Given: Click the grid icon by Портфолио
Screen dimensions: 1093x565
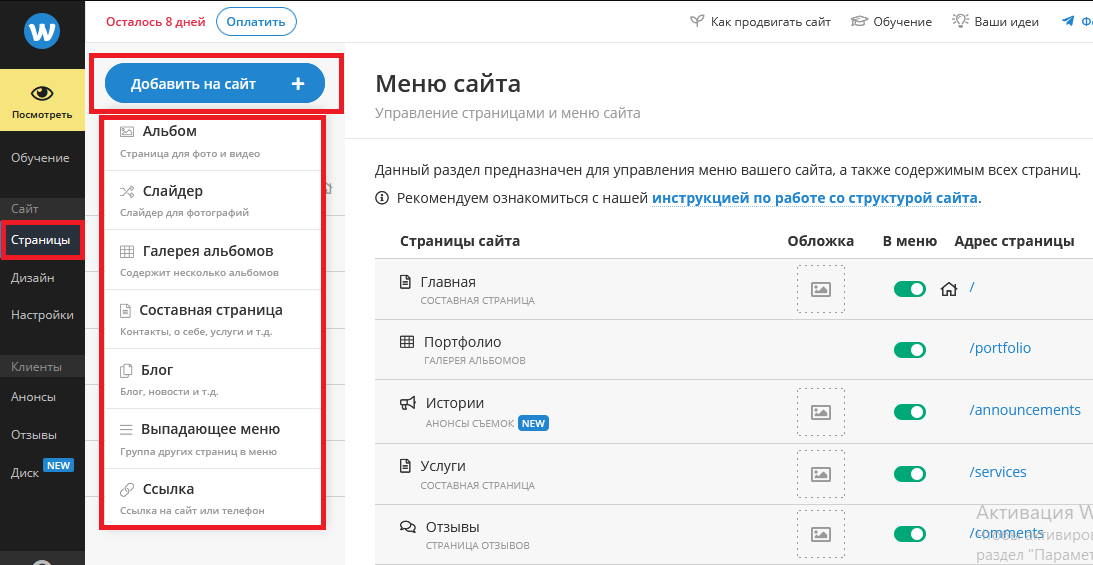Looking at the screenshot, I should coord(407,342).
